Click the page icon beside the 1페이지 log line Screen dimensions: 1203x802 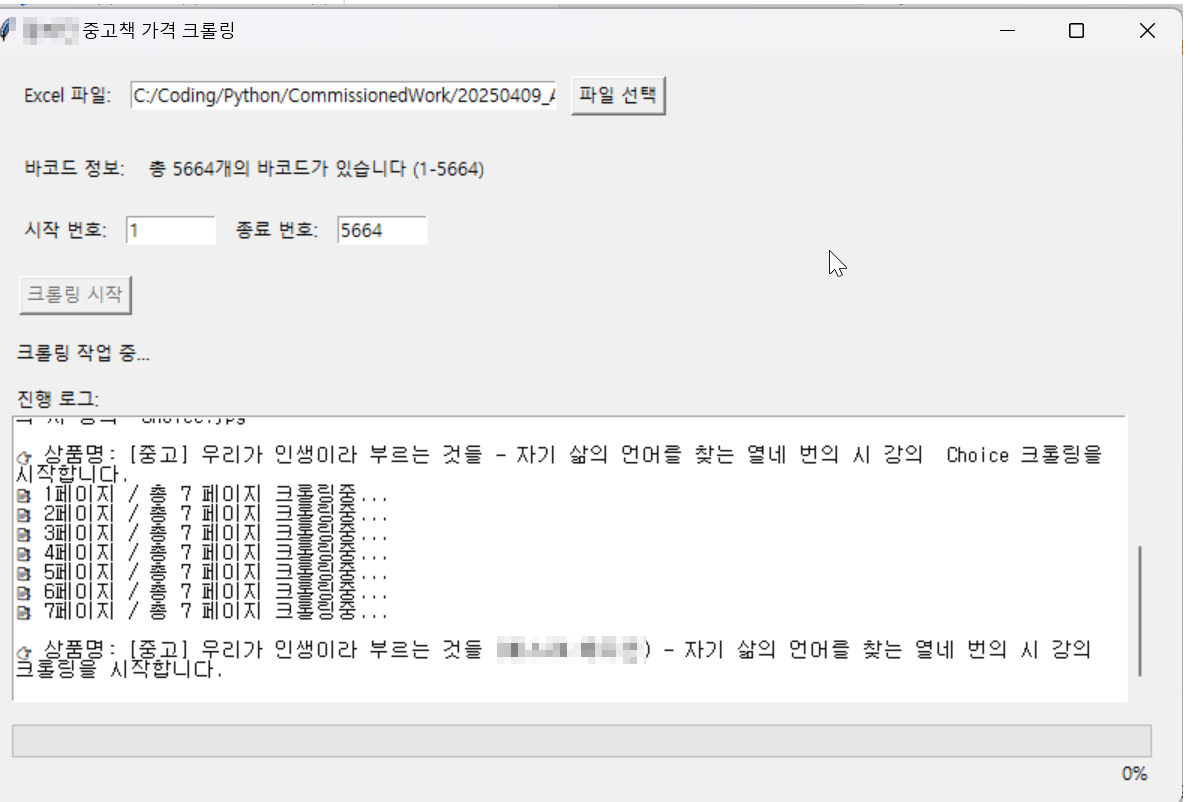click(x=24, y=495)
